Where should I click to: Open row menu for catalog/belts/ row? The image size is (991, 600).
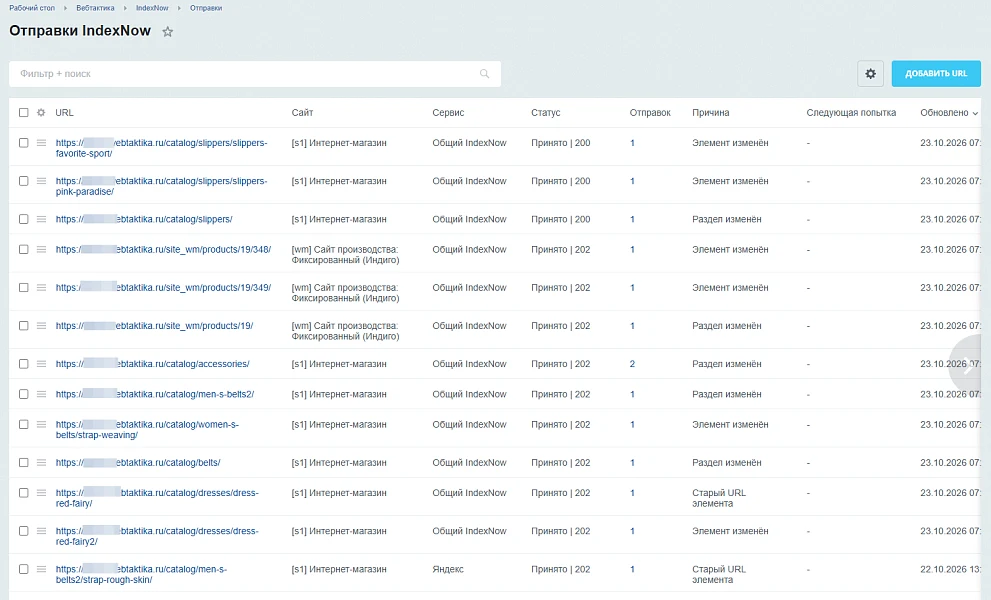point(41,463)
